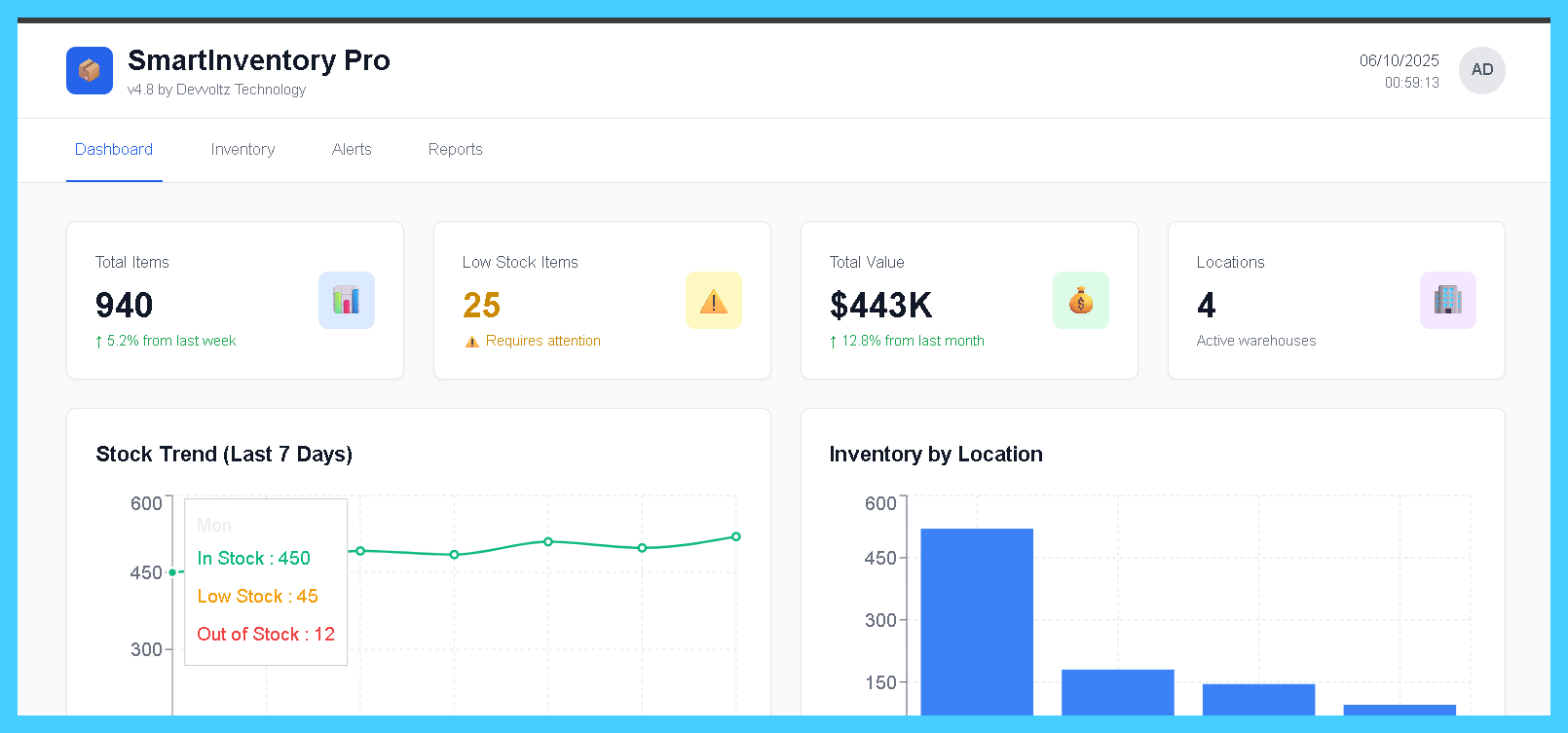Click the money bag icon in Total Value
Screen dimensions: 1568x733
(x=1080, y=300)
